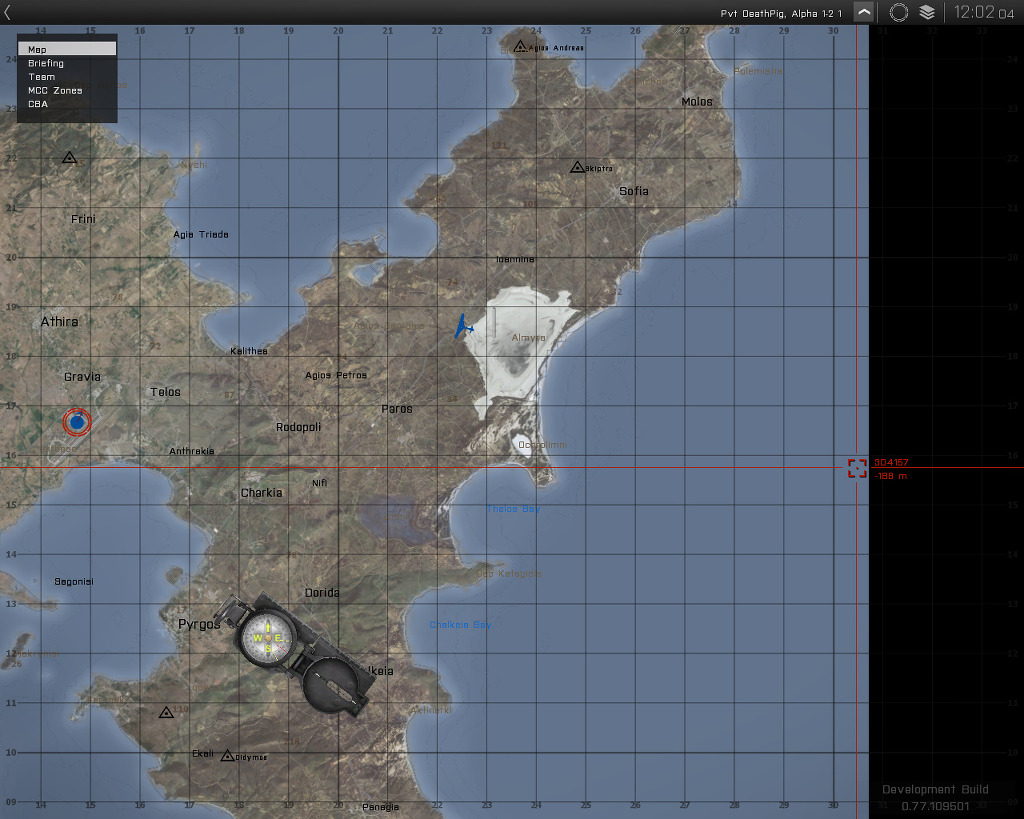Image resolution: width=1024 pixels, height=819 pixels.
Task: Click the back arrow in top-left corner
Action: pyautogui.click(x=8, y=13)
